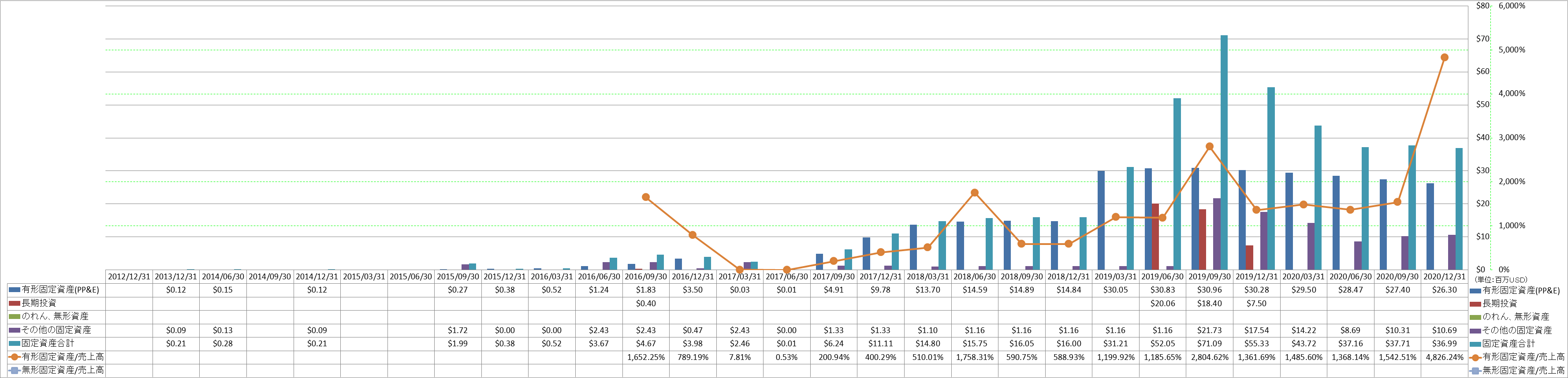This screenshot has height=378, width=1568.
Task: Click the 6,000% secondary axis label
Action: (x=1512, y=5)
